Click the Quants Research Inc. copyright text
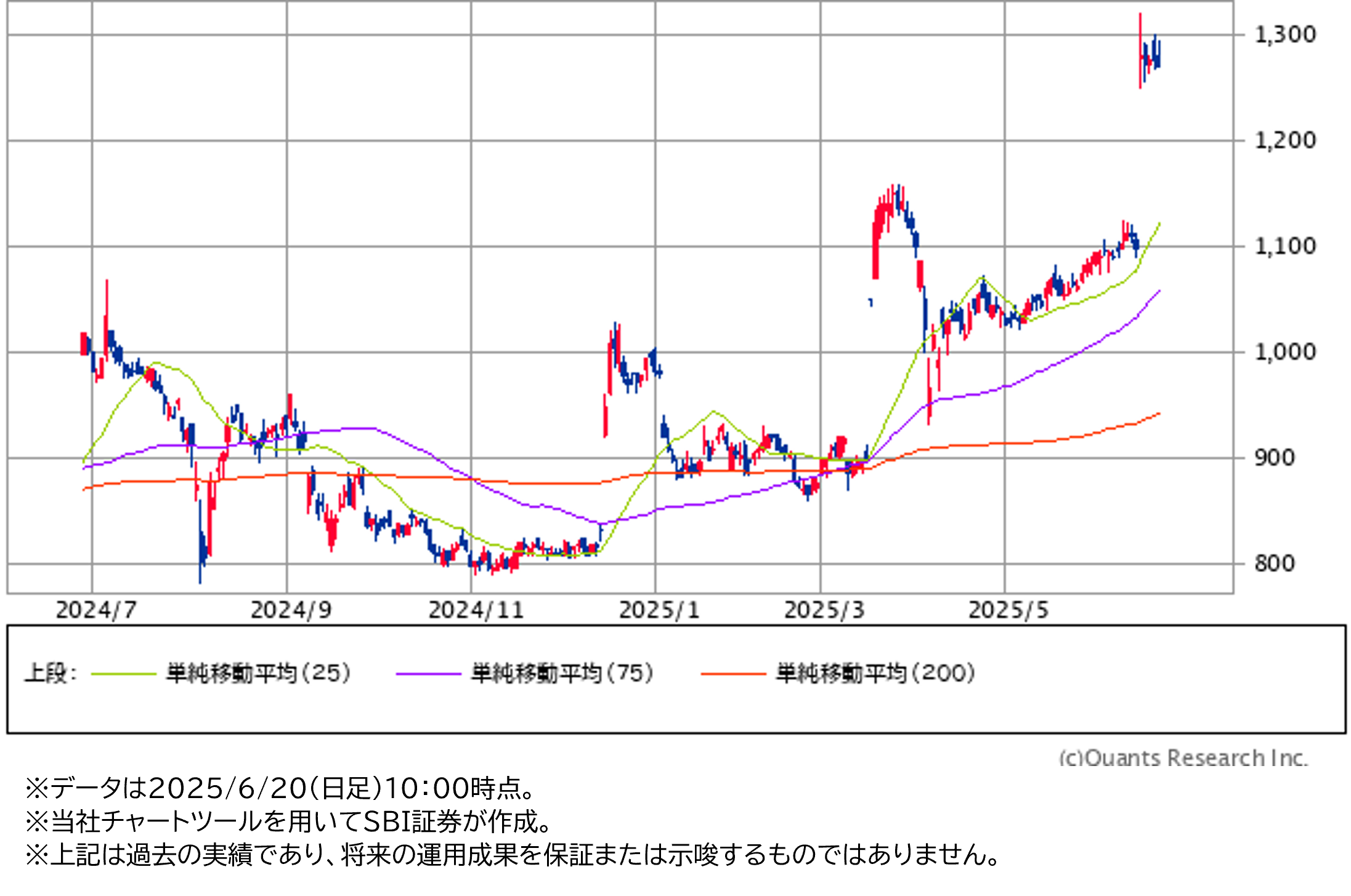This screenshot has width=1351, height=896. 1183,757
